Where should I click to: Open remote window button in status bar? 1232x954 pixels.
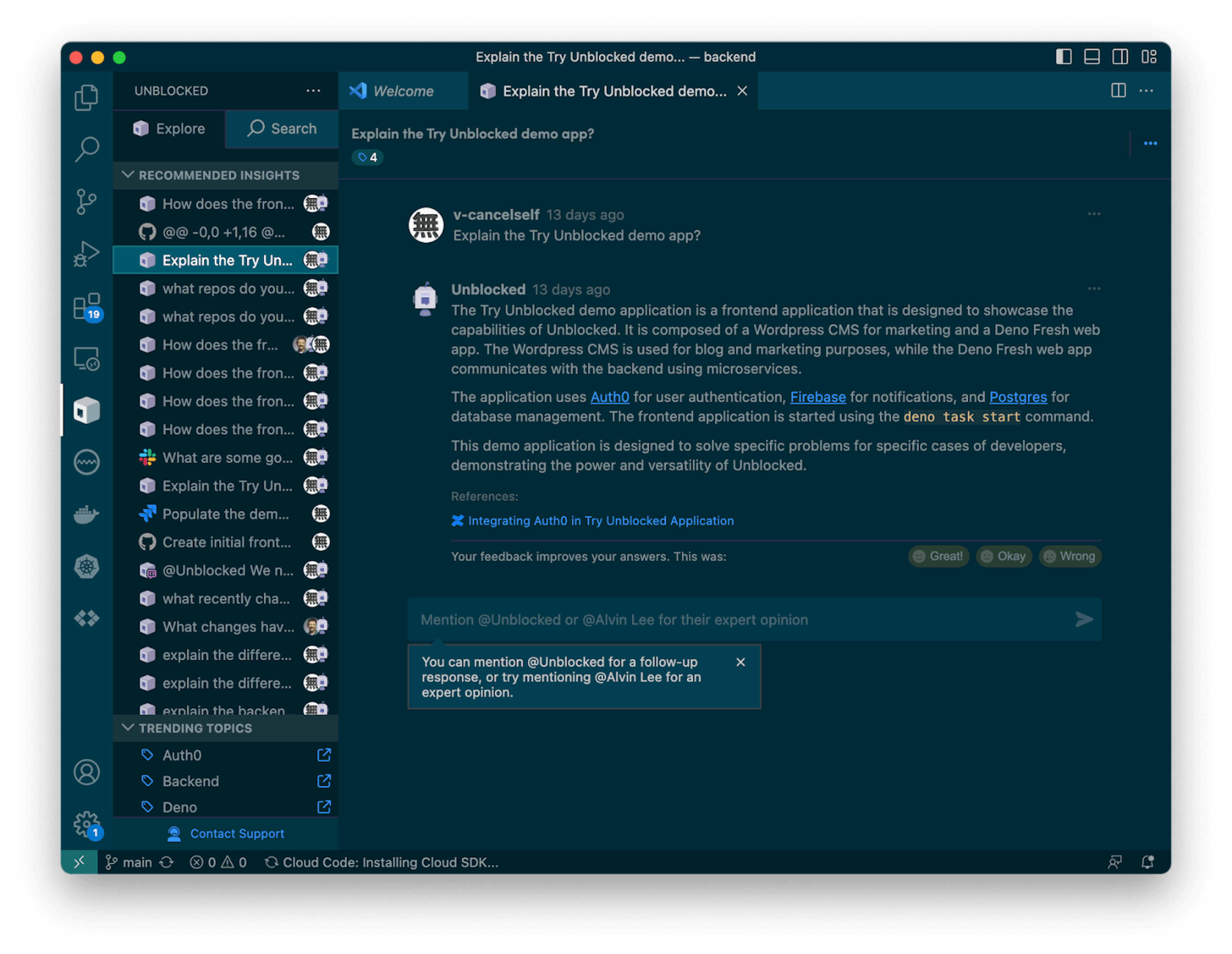pyautogui.click(x=79, y=862)
